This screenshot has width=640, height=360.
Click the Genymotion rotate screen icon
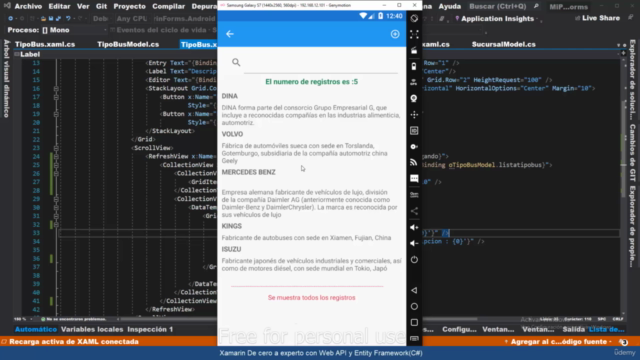pos(414,18)
